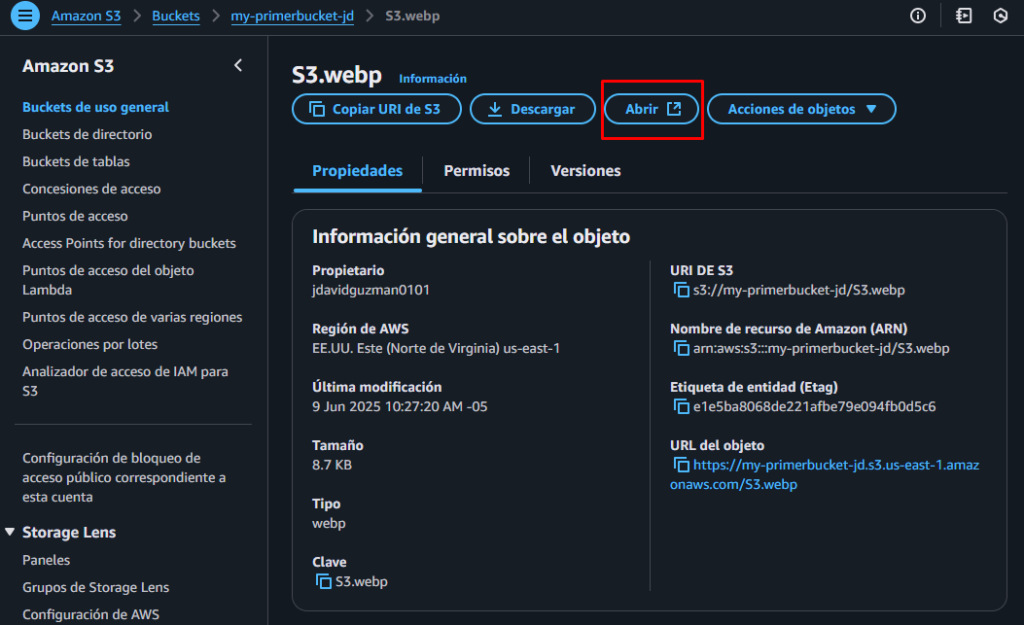Click the Información link
The width and height of the screenshot is (1024, 625).
pos(433,78)
